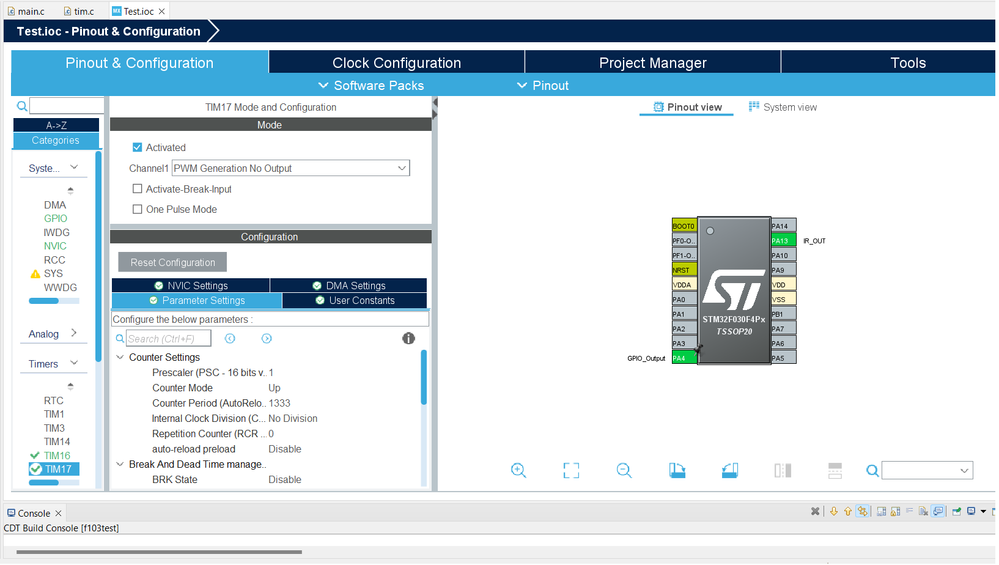Image resolution: width=999 pixels, height=565 pixels.
Task: Select the DMA Settings tab
Action: click(349, 285)
